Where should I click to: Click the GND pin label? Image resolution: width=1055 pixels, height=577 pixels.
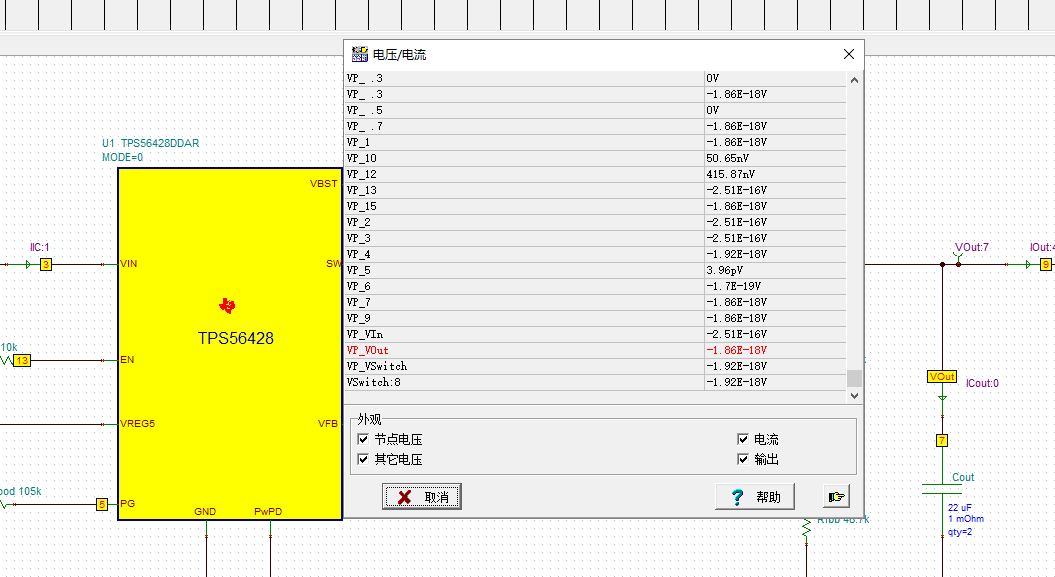[x=205, y=512]
